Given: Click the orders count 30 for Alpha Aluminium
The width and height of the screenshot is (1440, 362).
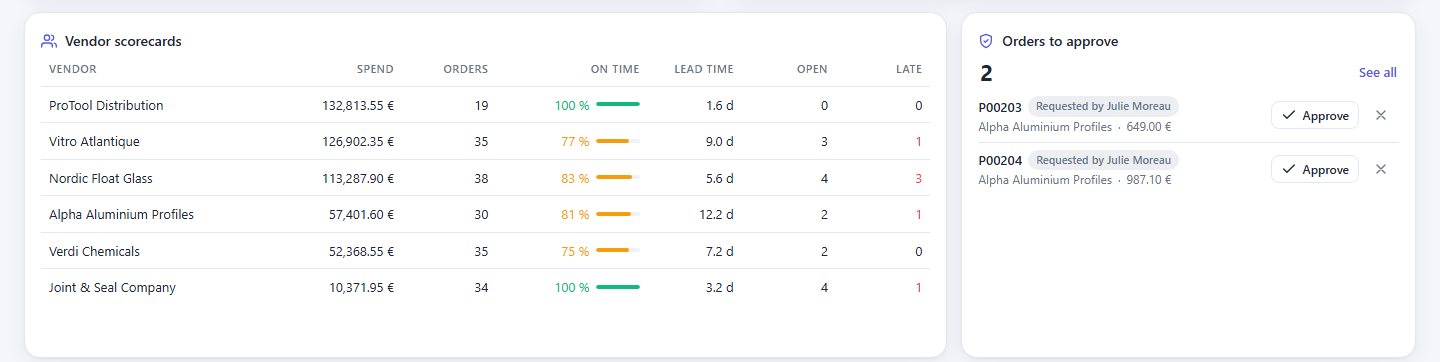Looking at the screenshot, I should click(x=481, y=215).
